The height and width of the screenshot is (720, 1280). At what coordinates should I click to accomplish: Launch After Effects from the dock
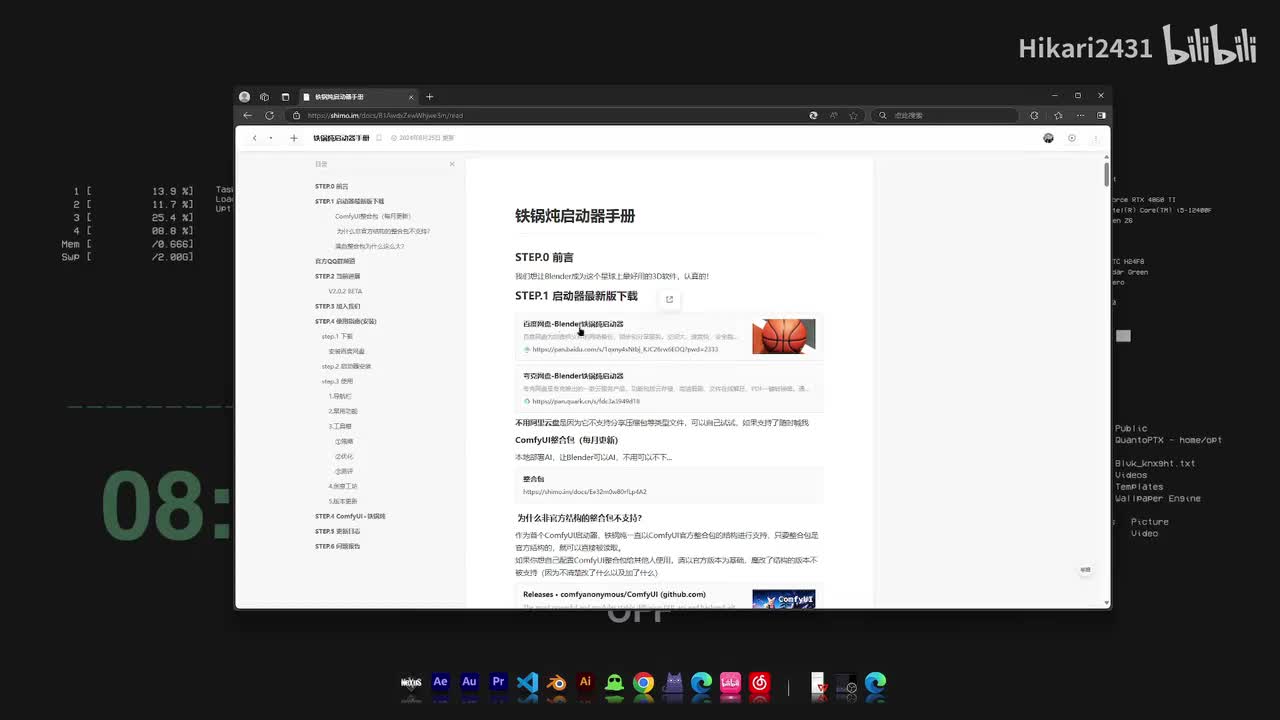(x=440, y=683)
